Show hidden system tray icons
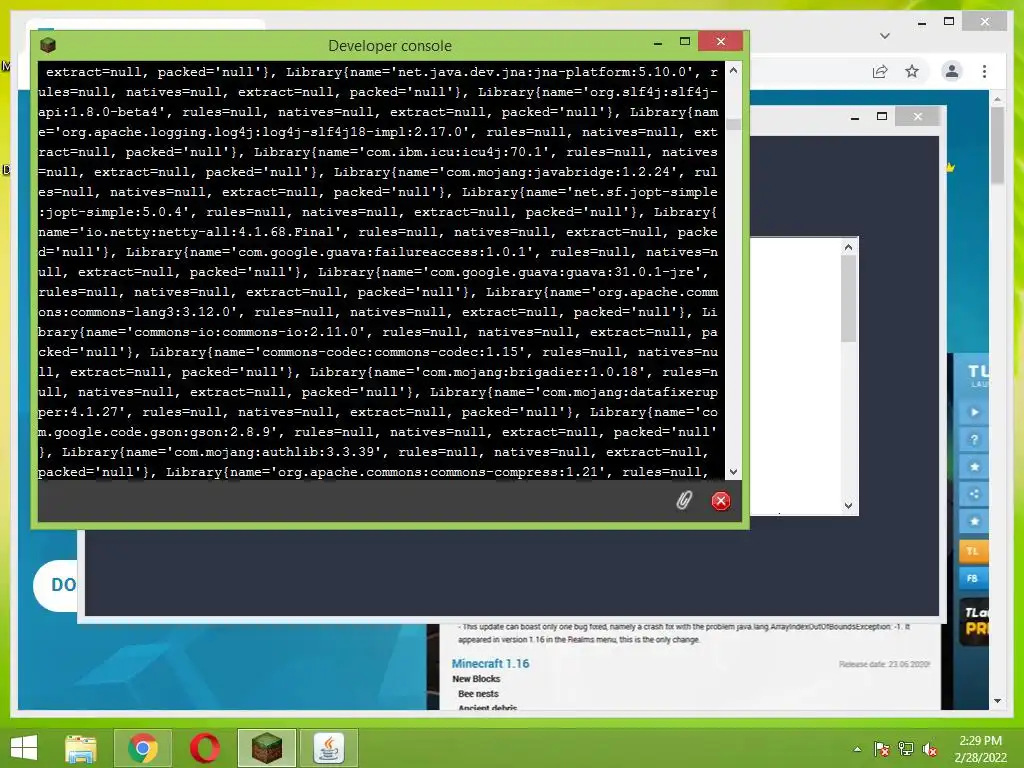This screenshot has height=768, width=1024. pyautogui.click(x=857, y=749)
